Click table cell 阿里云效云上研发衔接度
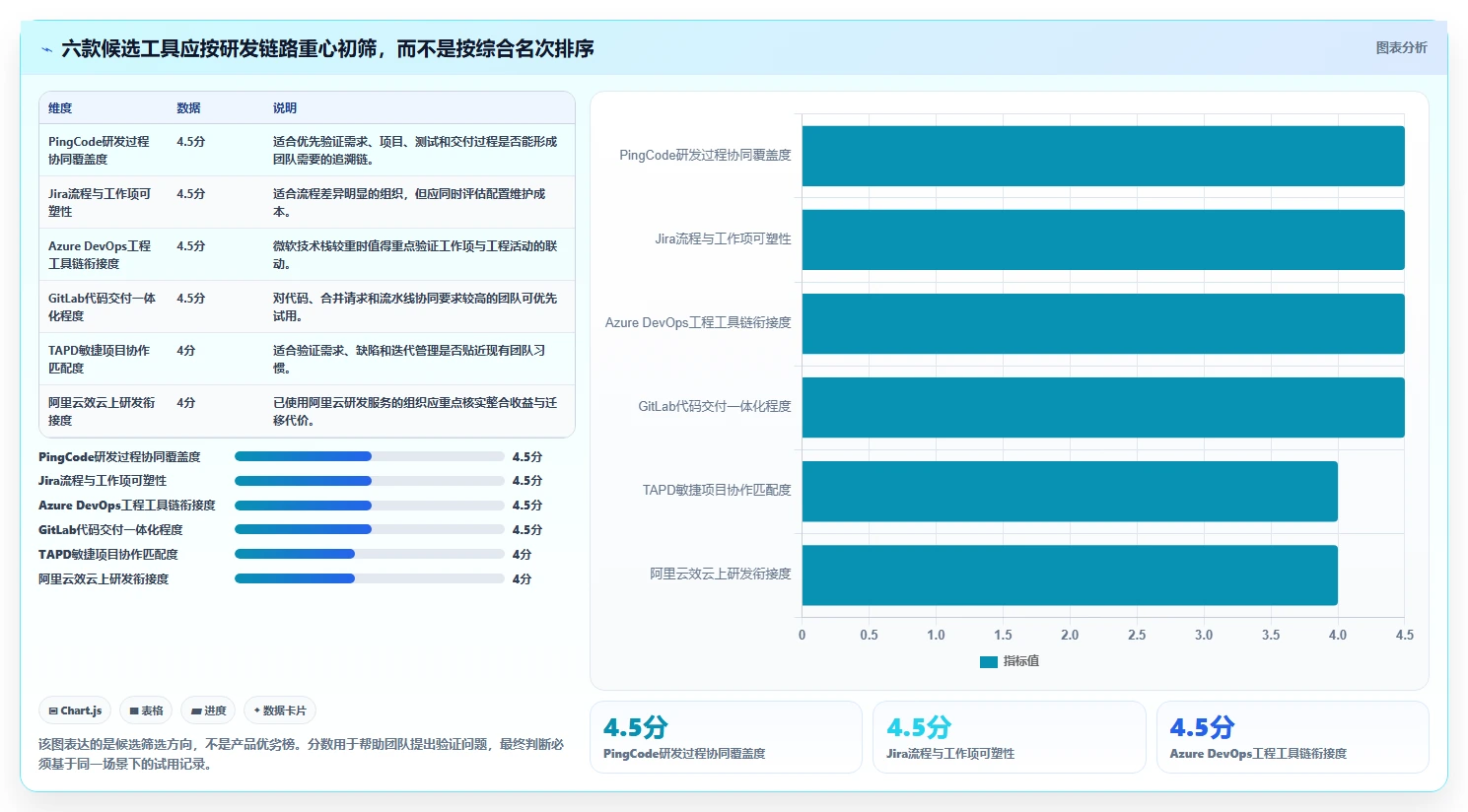 (x=102, y=411)
